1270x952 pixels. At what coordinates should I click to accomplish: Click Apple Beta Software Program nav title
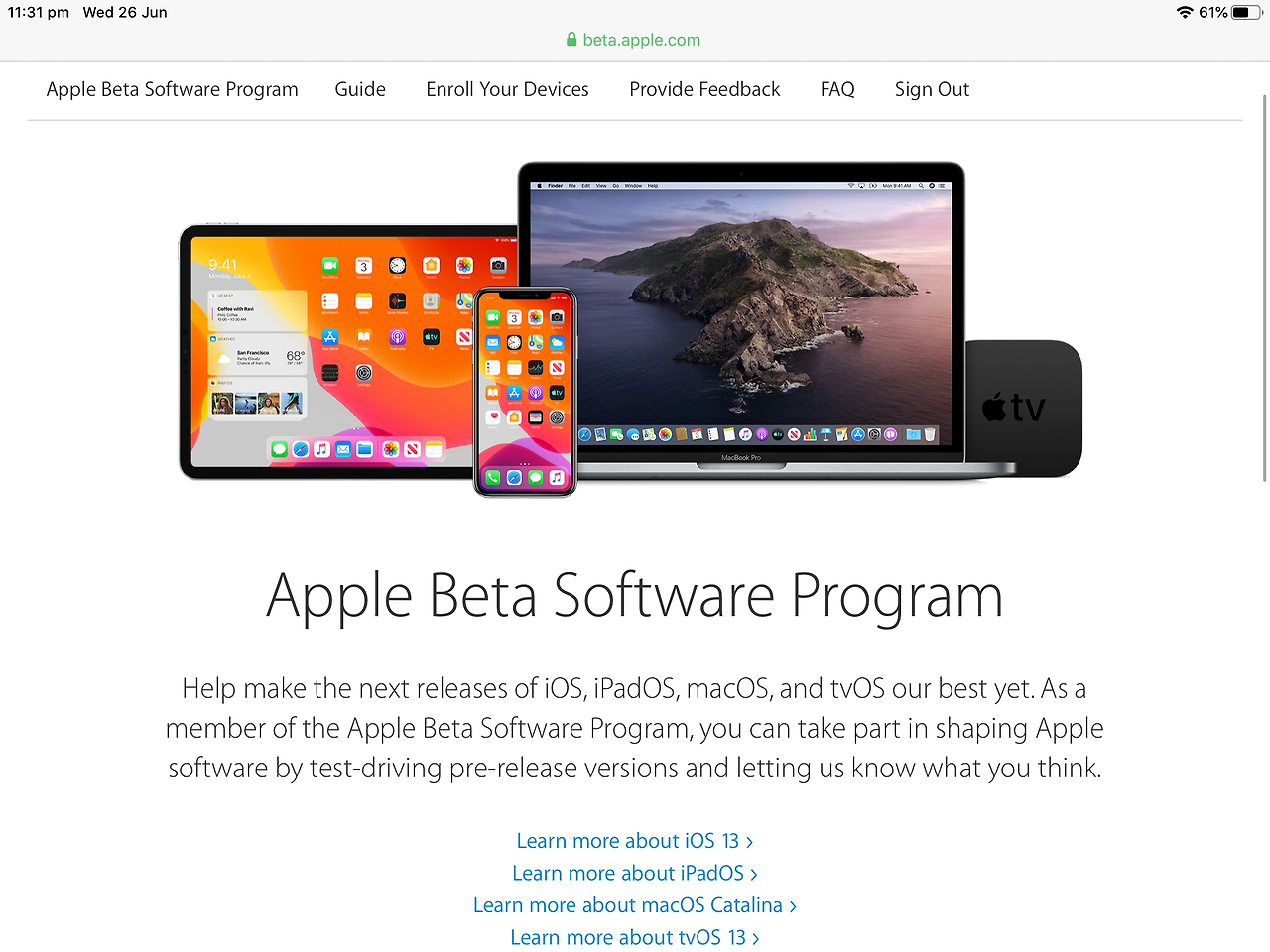click(x=172, y=89)
